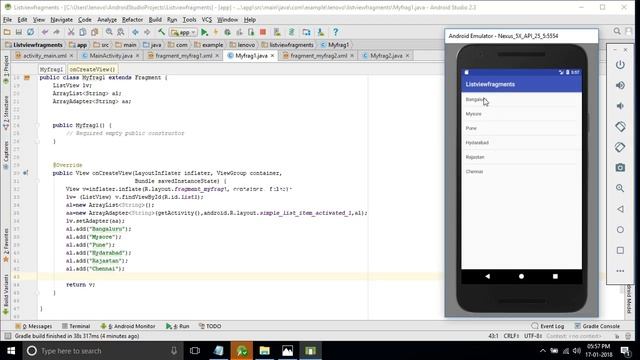Toggle the Favorites tool window
Viewport: 640px width, 360px height.
6,245
